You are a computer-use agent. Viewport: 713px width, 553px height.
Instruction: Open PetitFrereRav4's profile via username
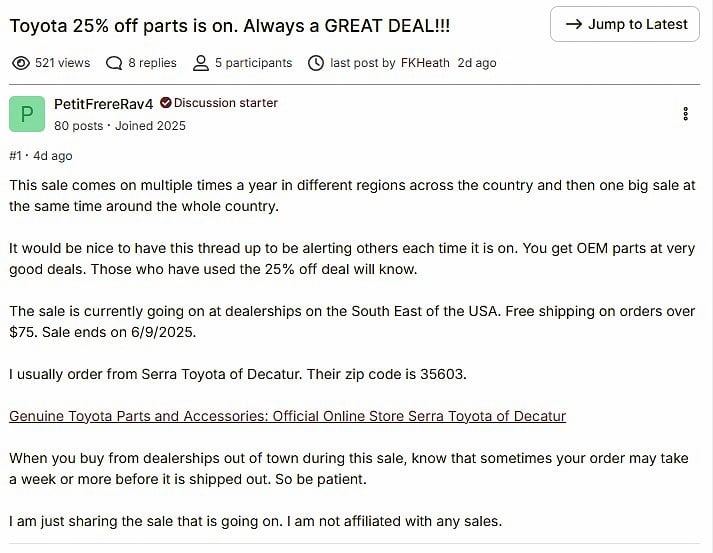click(104, 103)
